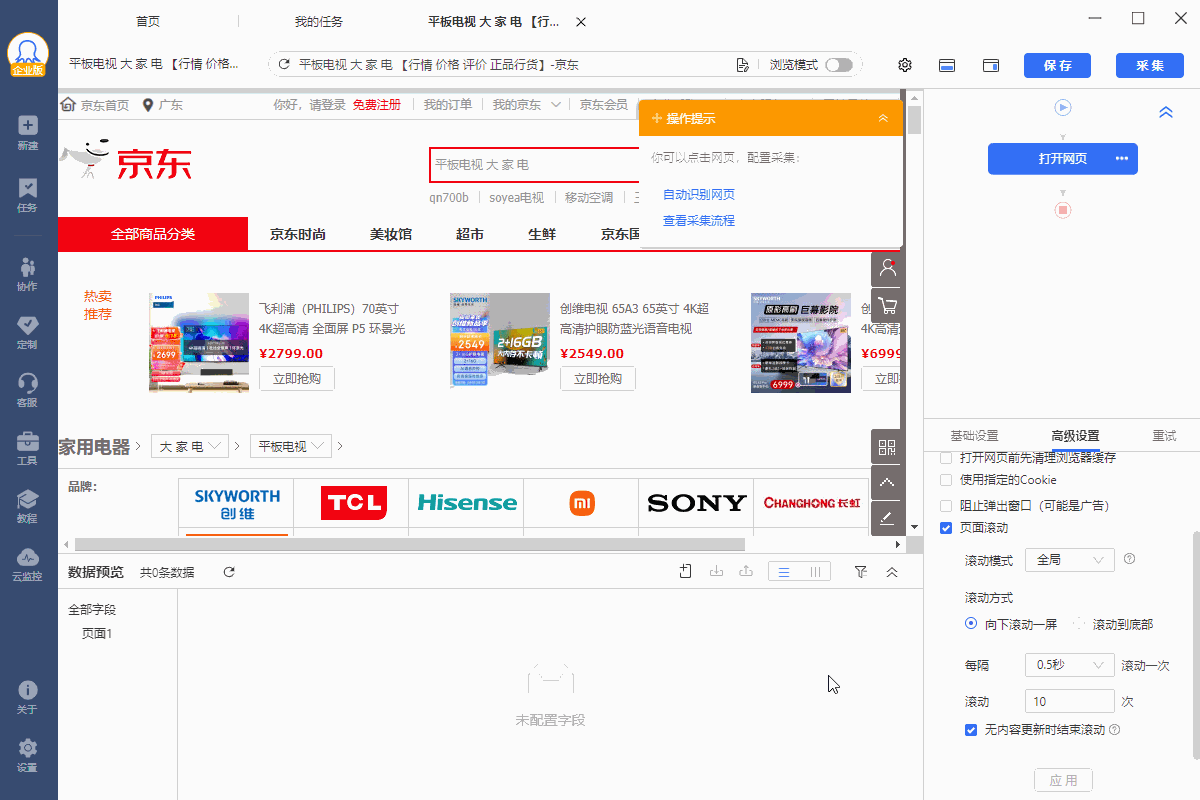Open the 平板电视 category dropdown
This screenshot has width=1200, height=800.
click(291, 446)
